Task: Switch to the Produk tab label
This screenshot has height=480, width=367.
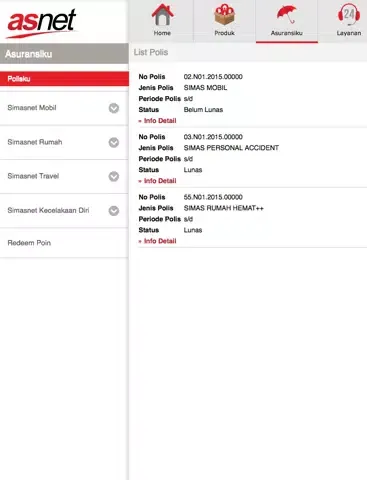Action: (x=224, y=33)
